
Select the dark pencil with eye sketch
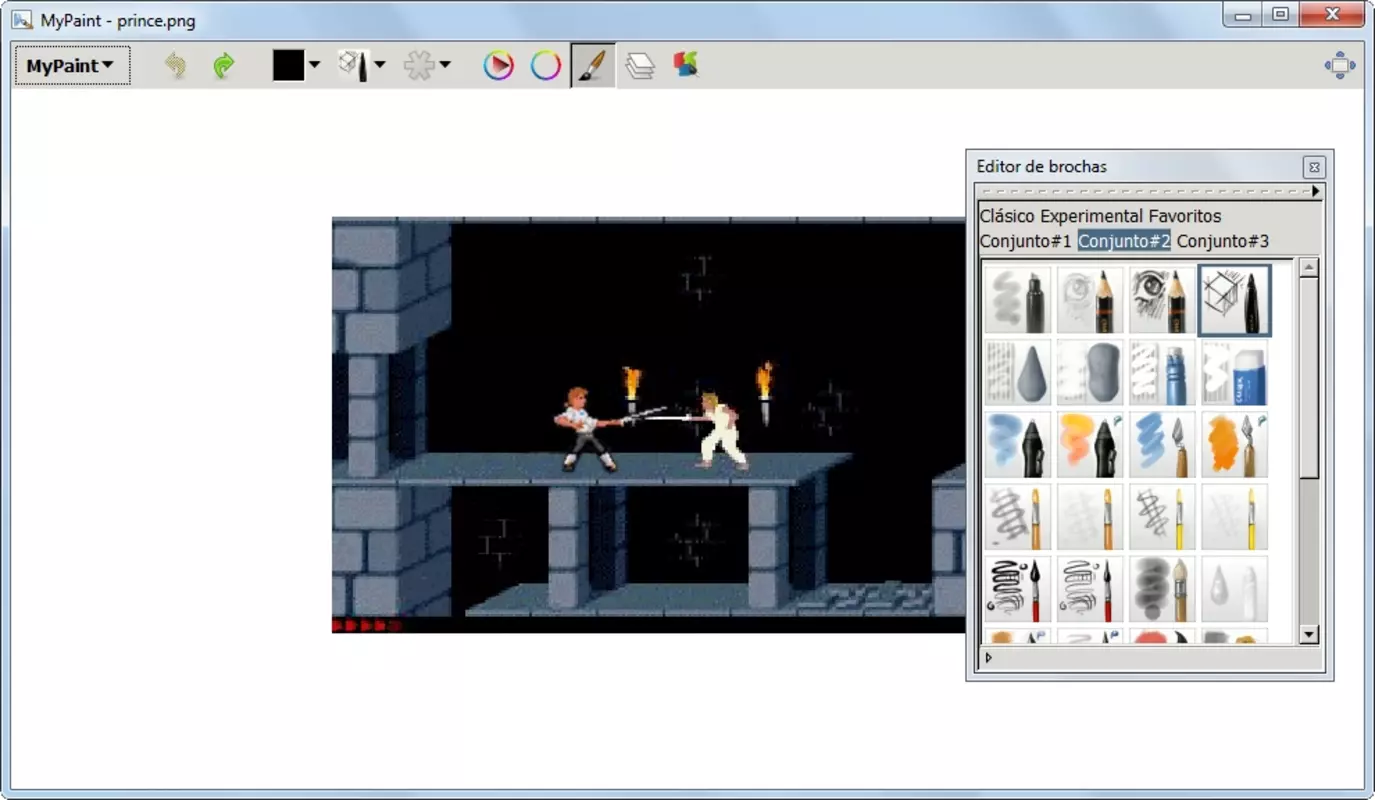[x=1162, y=300]
